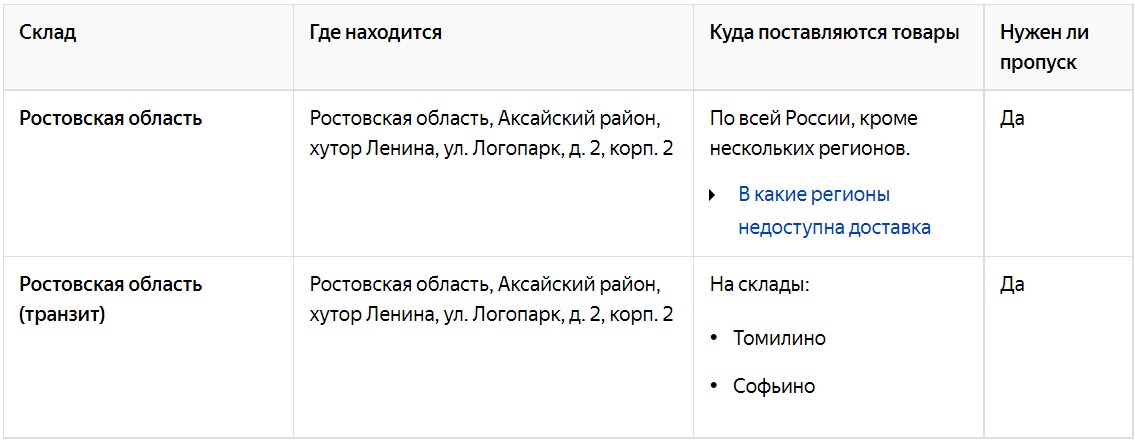Click 'Да' in the first warehouse row
Viewport: 1135px width, 441px height.
(x=1012, y=119)
